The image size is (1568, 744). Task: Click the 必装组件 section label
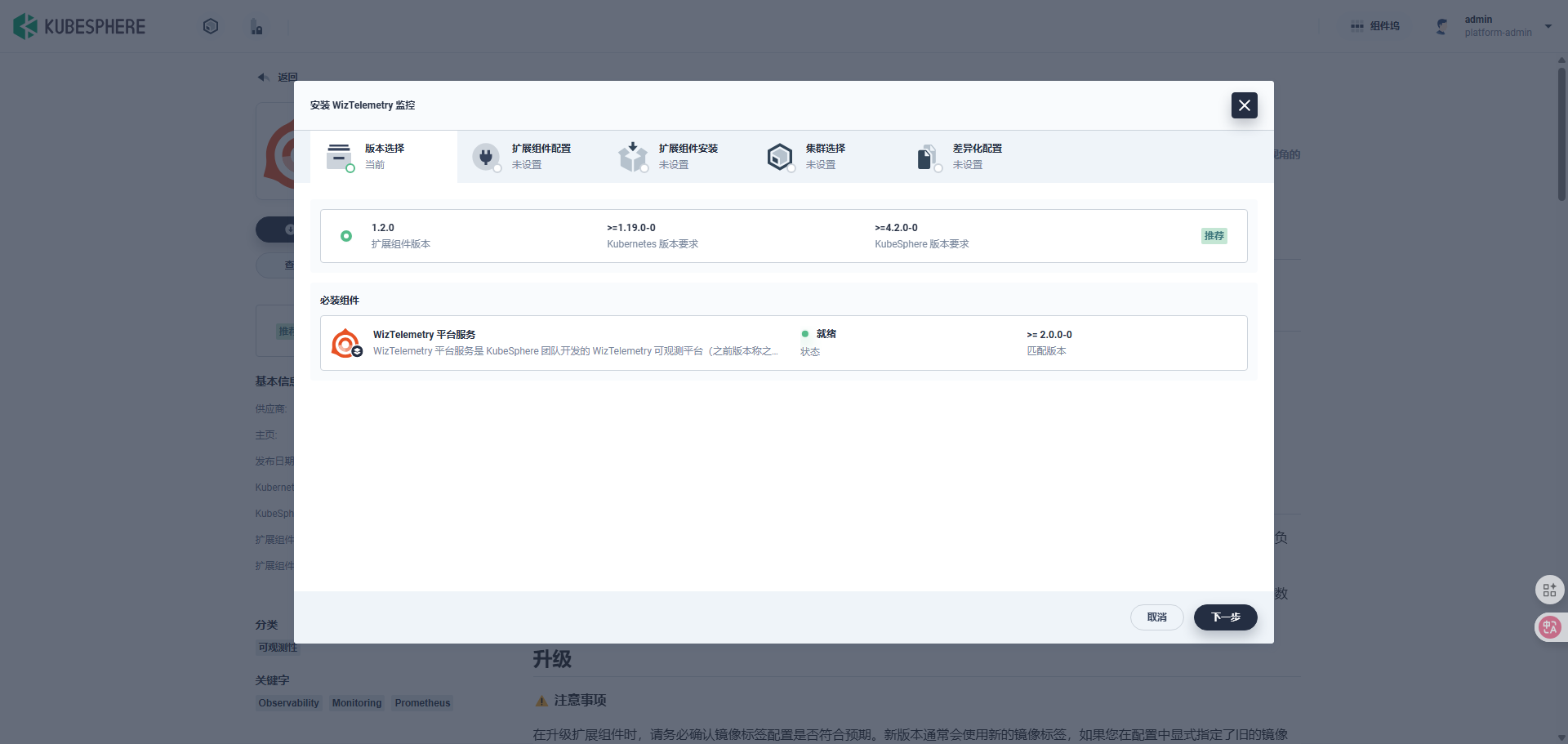(340, 301)
